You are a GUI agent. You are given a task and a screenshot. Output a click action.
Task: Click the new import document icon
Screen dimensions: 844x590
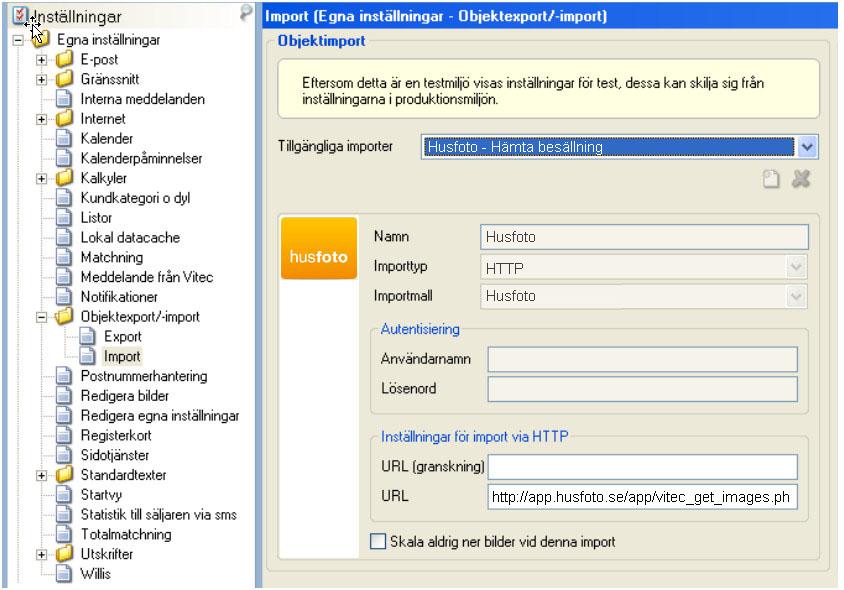point(771,179)
